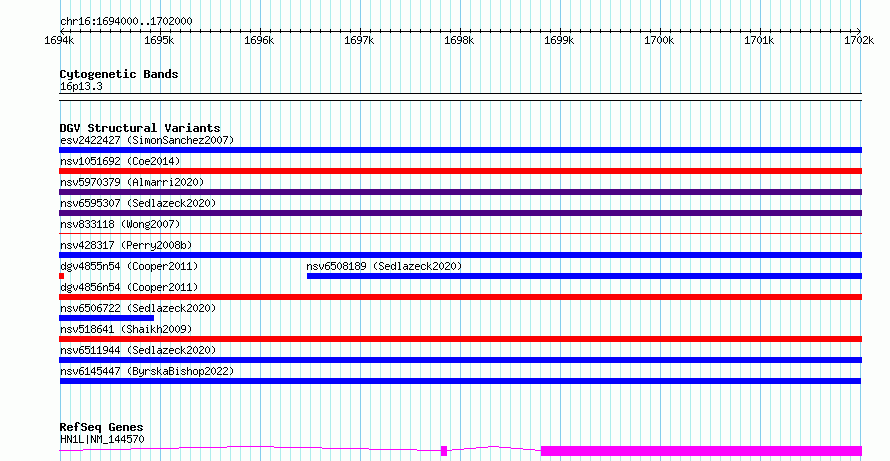Click the blue nsv428317 variant bar
Image resolution: width=890 pixels, height=461 pixels.
pos(460,255)
